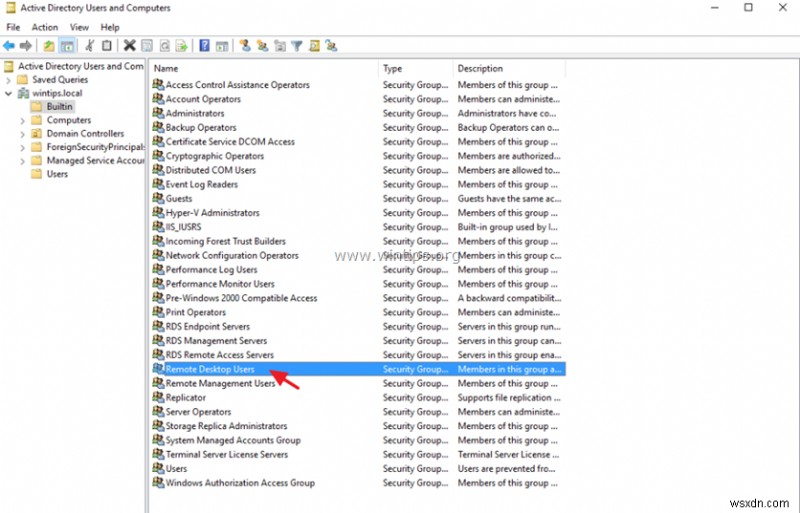Expand the Domain Controllers node
This screenshot has height=513, width=800.
(x=22, y=134)
